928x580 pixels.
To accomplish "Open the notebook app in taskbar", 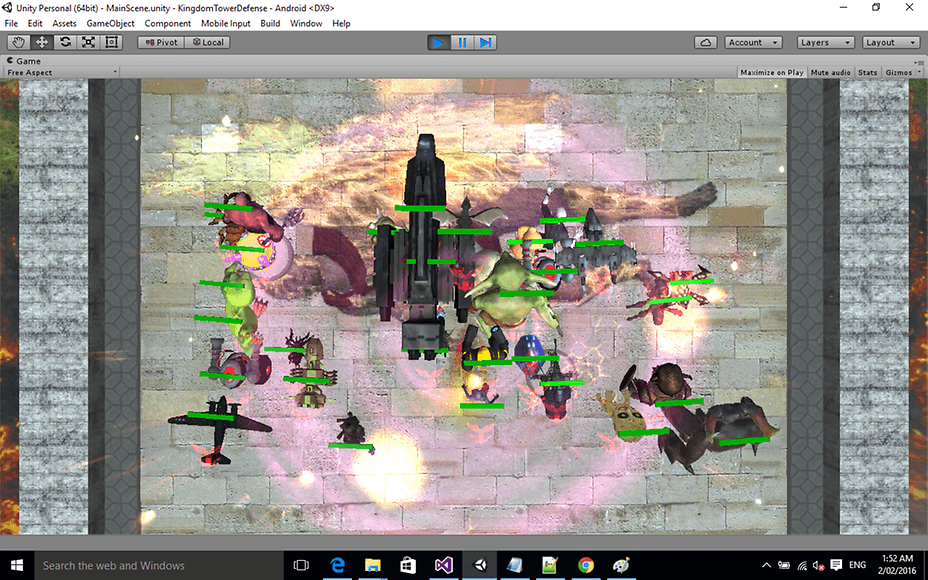I will point(515,565).
